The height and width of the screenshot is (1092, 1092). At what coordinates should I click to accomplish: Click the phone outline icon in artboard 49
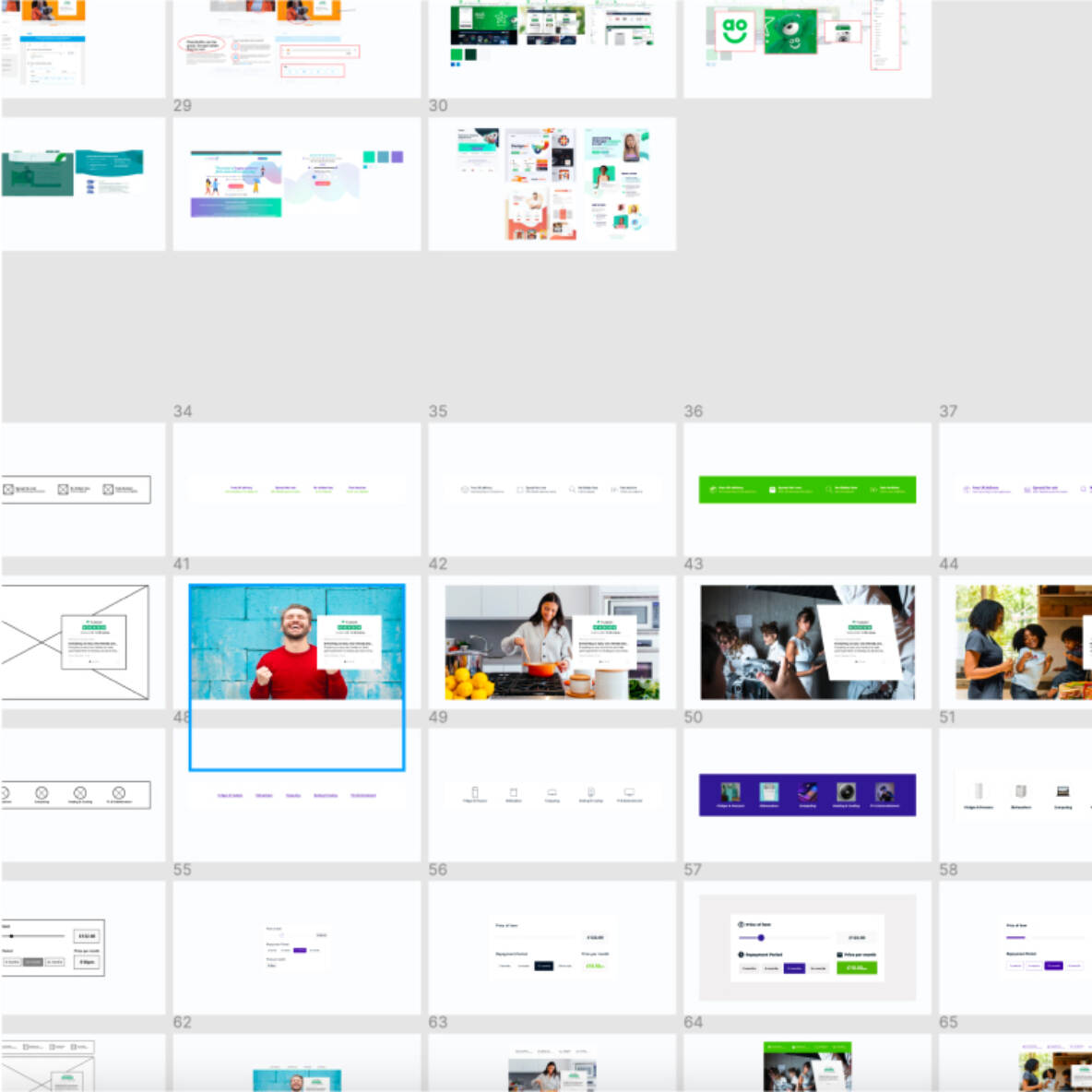click(475, 792)
